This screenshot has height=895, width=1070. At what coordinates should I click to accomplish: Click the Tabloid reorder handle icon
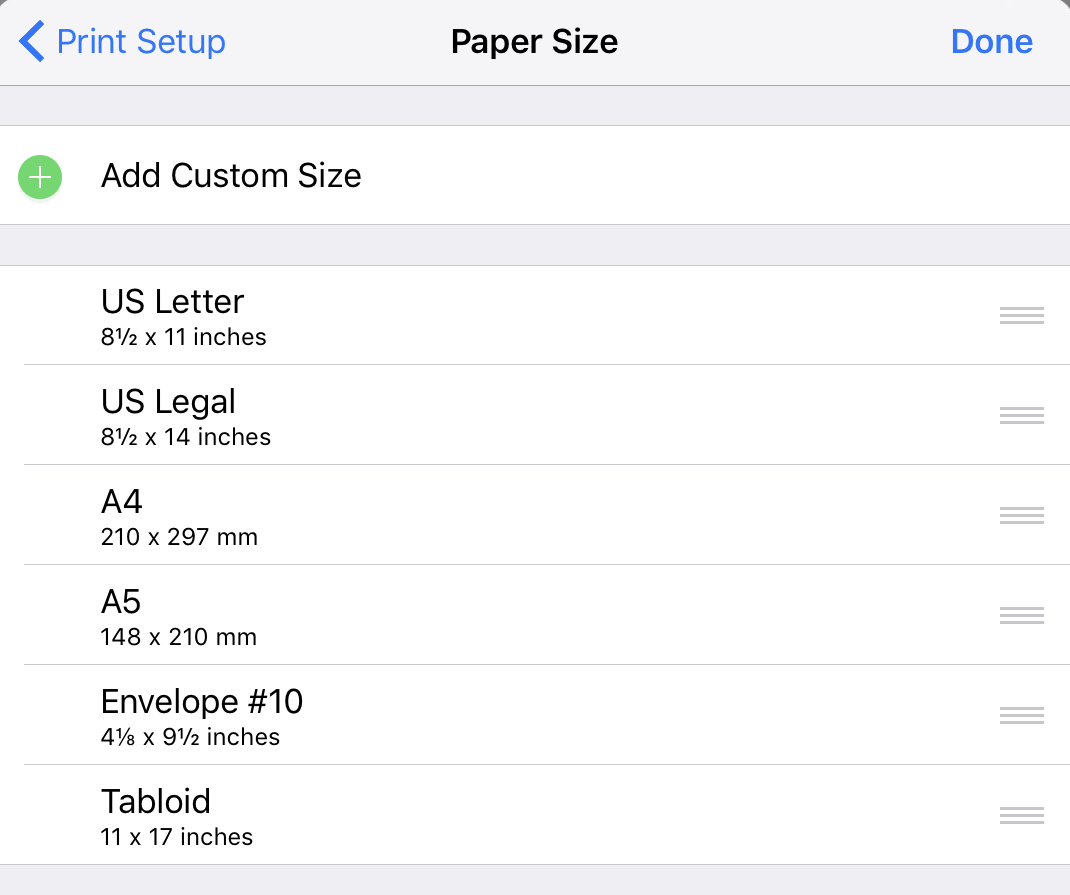1022,815
